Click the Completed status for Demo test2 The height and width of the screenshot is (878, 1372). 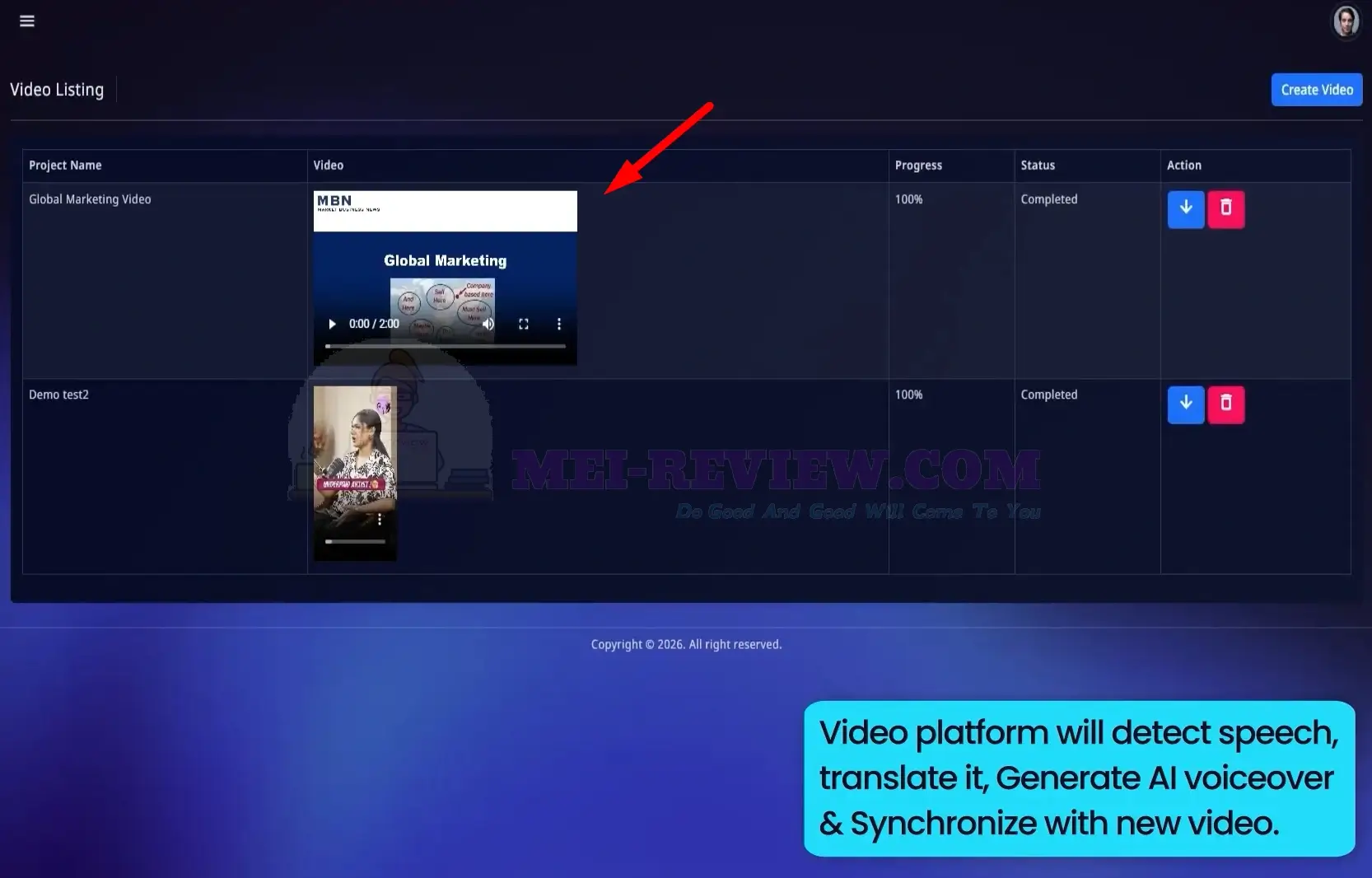[1048, 395]
